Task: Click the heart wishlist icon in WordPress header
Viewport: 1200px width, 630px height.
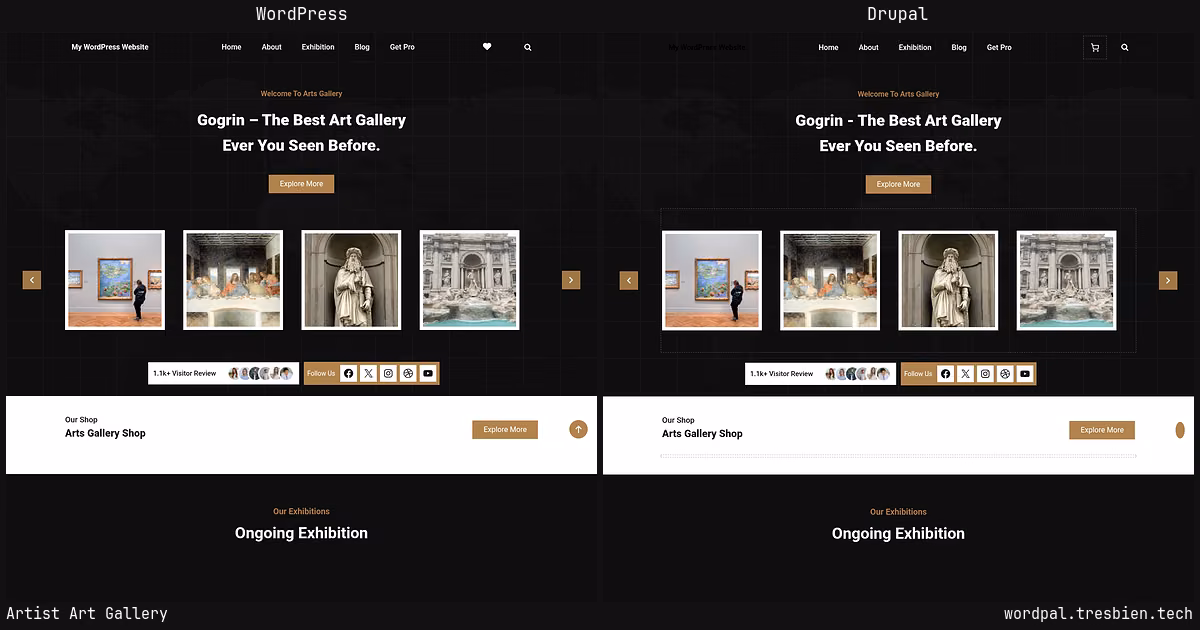Action: click(x=487, y=47)
